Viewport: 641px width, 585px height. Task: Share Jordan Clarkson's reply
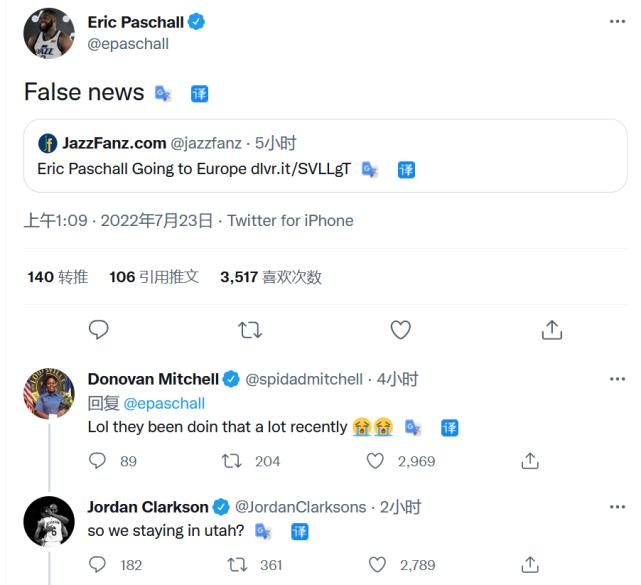click(x=531, y=565)
